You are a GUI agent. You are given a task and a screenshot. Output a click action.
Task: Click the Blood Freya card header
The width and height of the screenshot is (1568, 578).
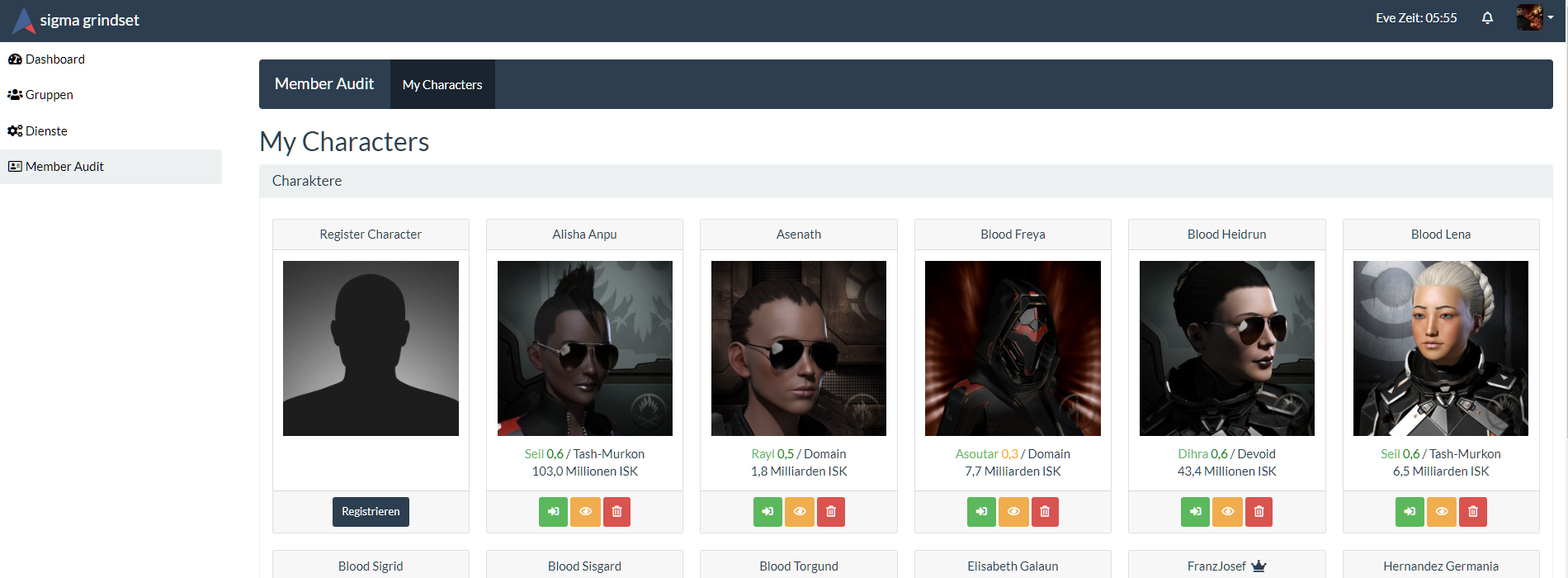click(x=1013, y=235)
